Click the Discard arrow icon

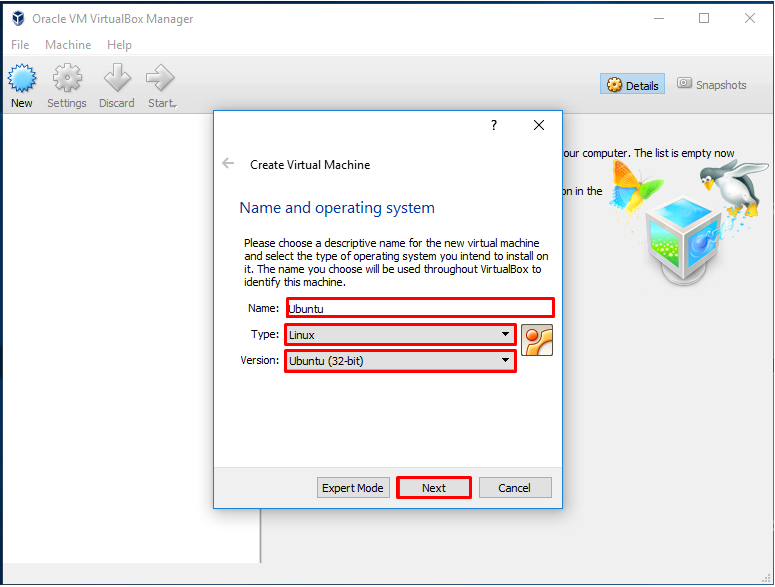pyautogui.click(x=117, y=78)
